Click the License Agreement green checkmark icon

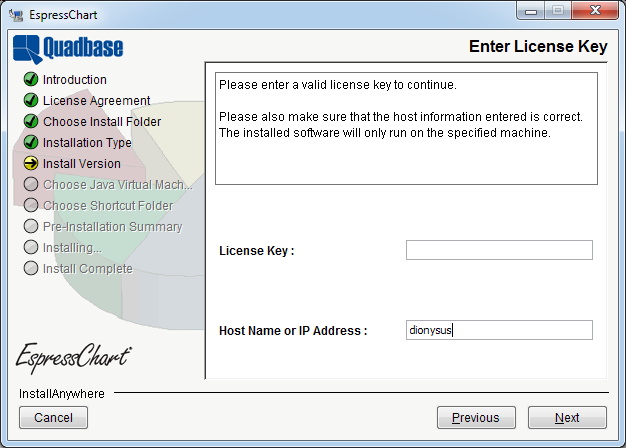click(31, 100)
